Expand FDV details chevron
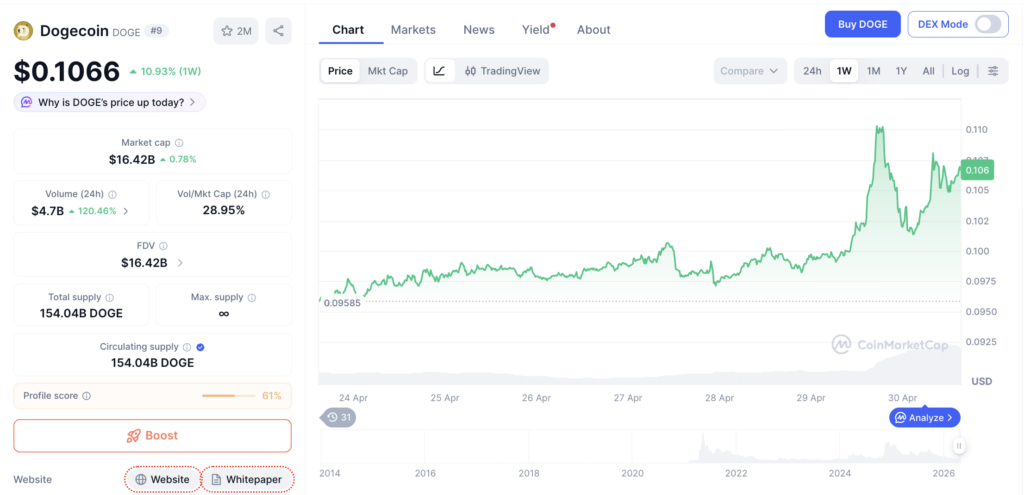The width and height of the screenshot is (1024, 495). coord(180,263)
